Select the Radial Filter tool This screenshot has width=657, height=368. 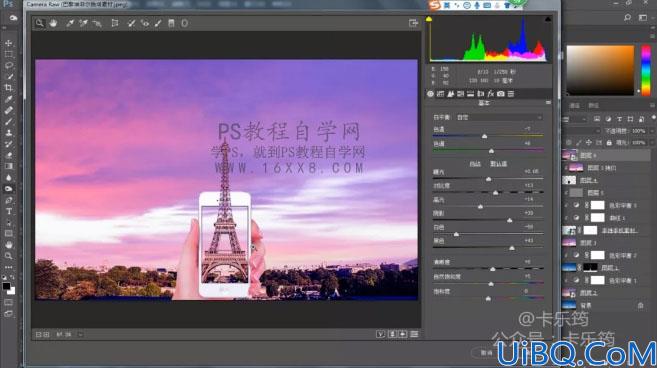pyautogui.click(x=184, y=23)
